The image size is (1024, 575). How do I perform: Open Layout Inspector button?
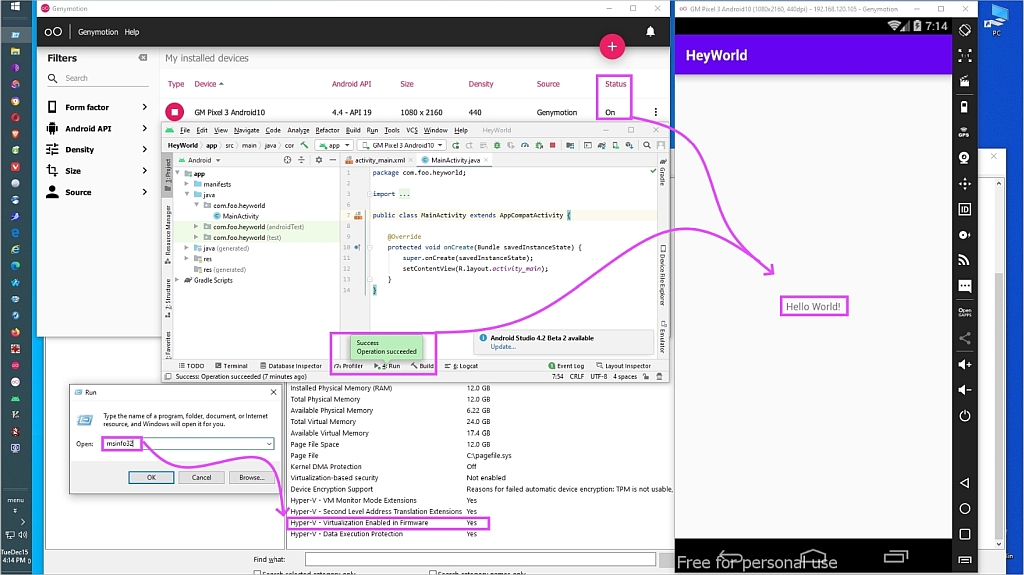coord(623,366)
